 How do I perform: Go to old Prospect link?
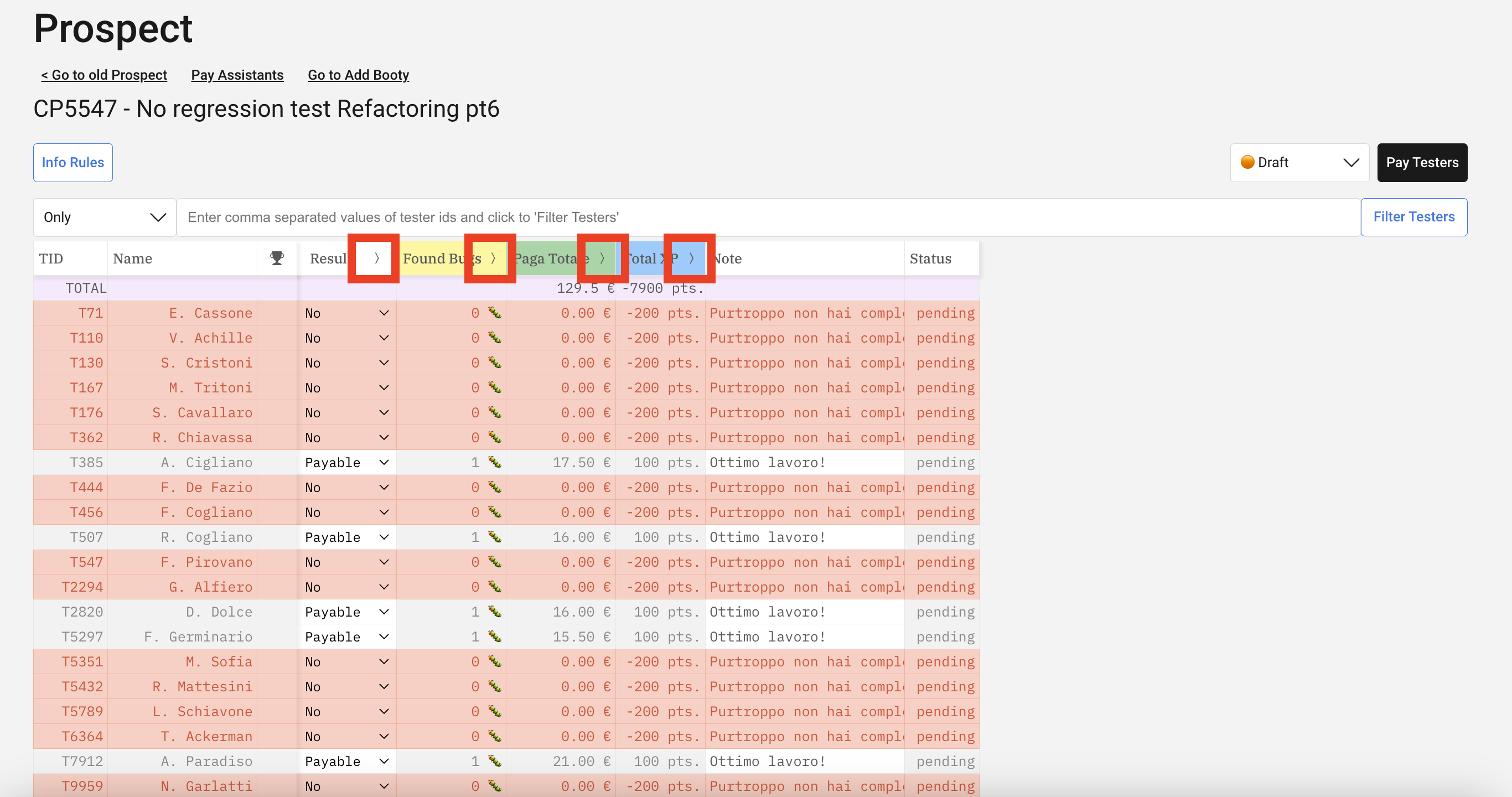[104, 75]
